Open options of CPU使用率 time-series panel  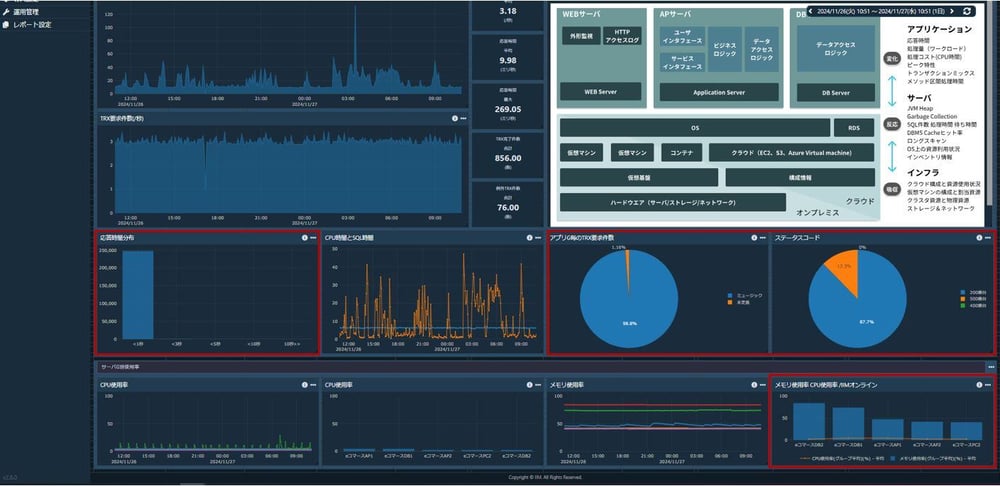(x=313, y=385)
